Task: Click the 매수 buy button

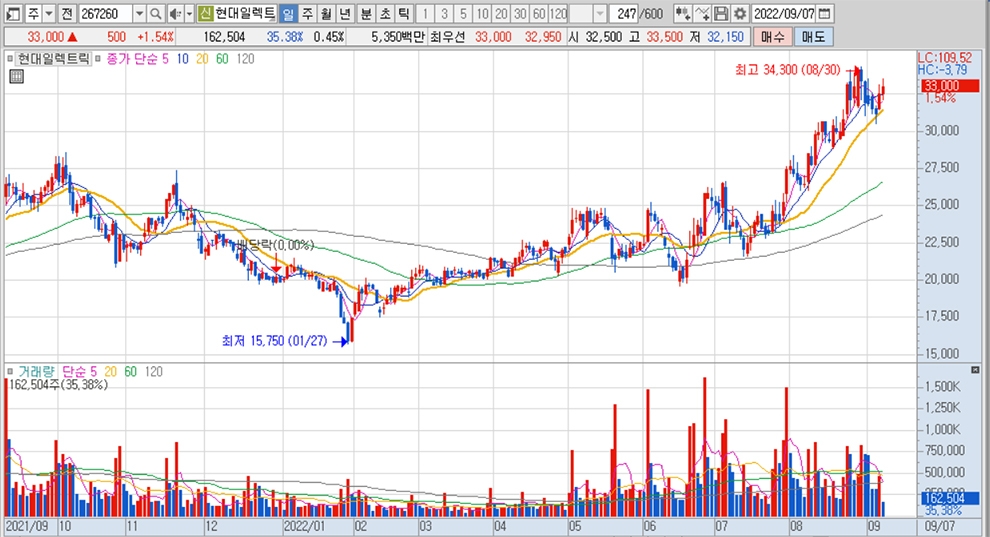Action: coord(772,37)
